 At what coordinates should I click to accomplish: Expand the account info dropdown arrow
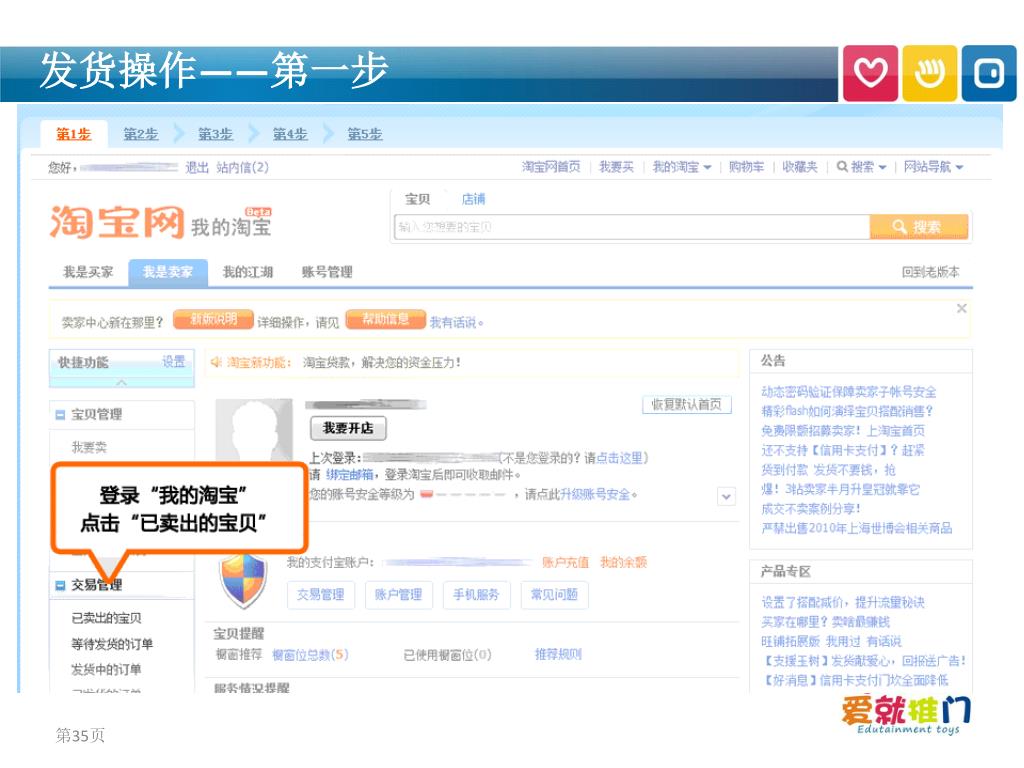[726, 497]
